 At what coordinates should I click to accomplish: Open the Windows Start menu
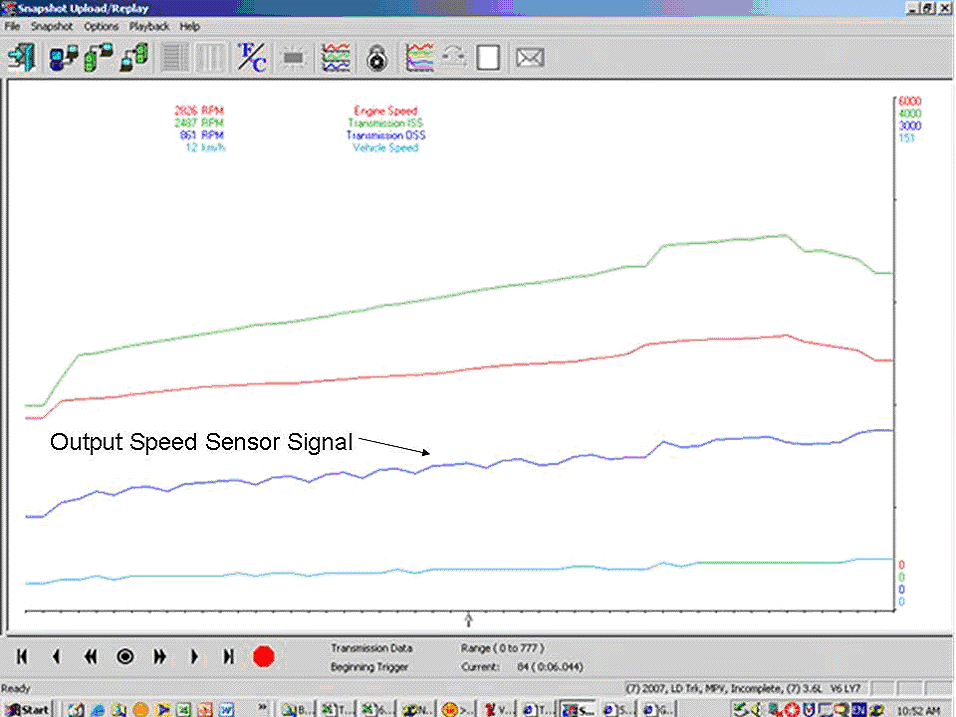(x=29, y=709)
